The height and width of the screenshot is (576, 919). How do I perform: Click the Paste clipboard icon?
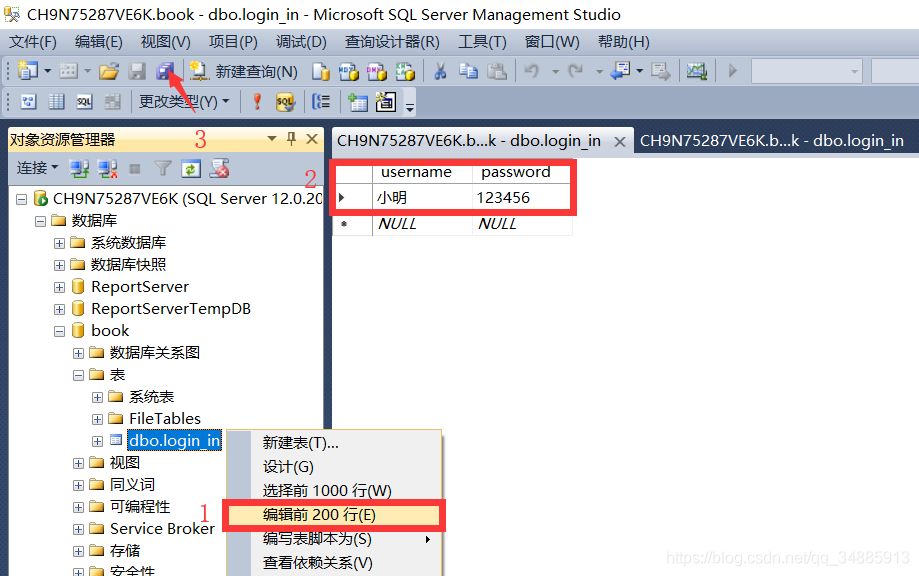point(496,71)
